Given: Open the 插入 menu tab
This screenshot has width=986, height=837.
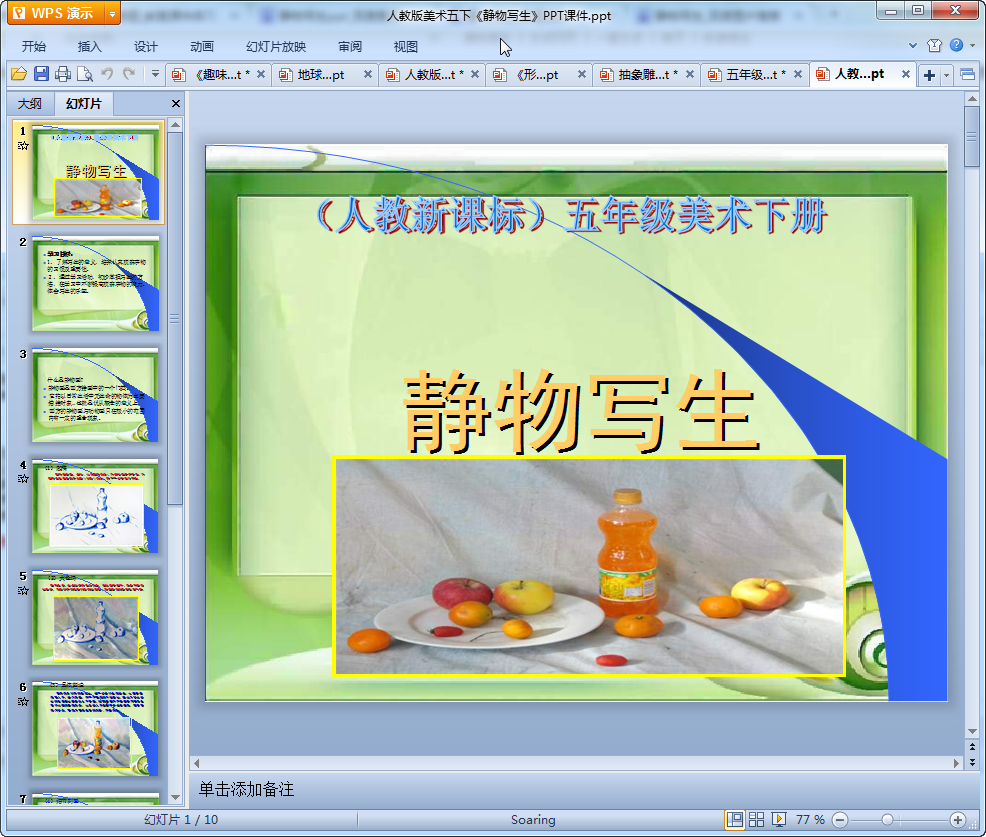Looking at the screenshot, I should [x=89, y=47].
